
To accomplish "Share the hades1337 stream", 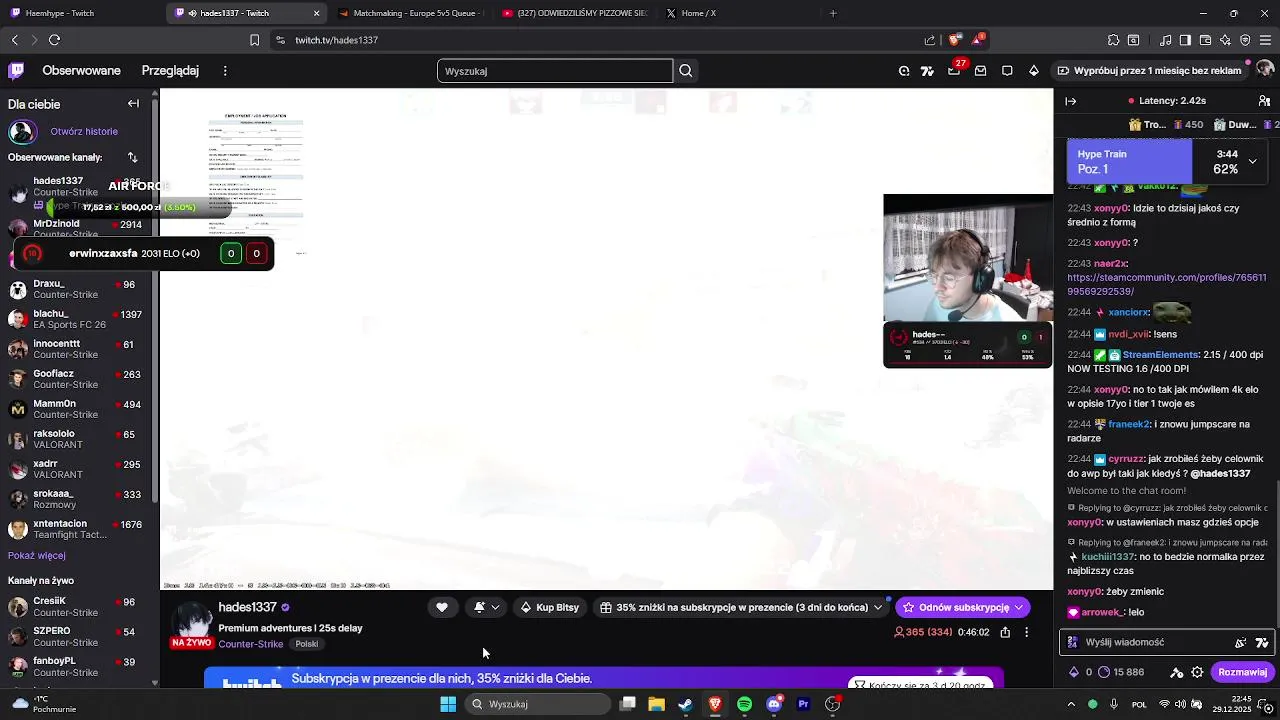I will pyautogui.click(x=1005, y=632).
